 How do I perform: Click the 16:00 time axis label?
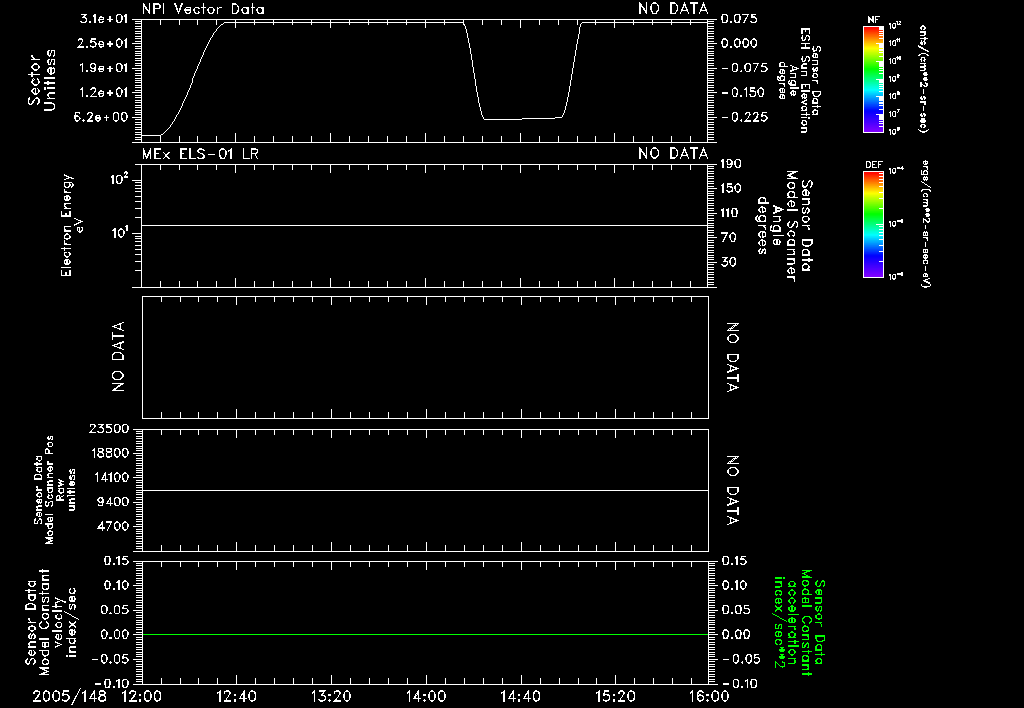pyautogui.click(x=709, y=696)
